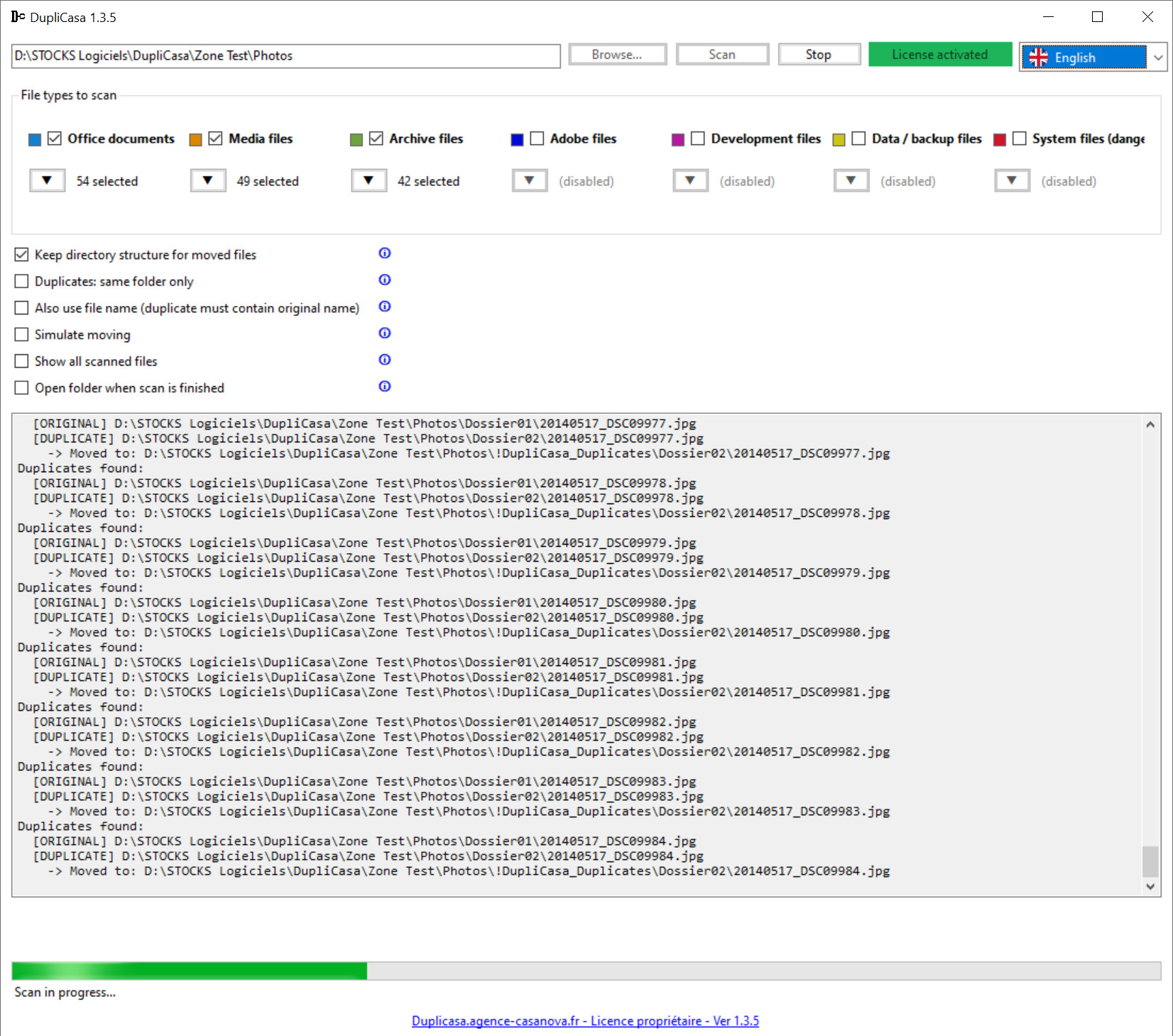Click the UK flag language icon
1173x1036 pixels.
coord(1038,58)
